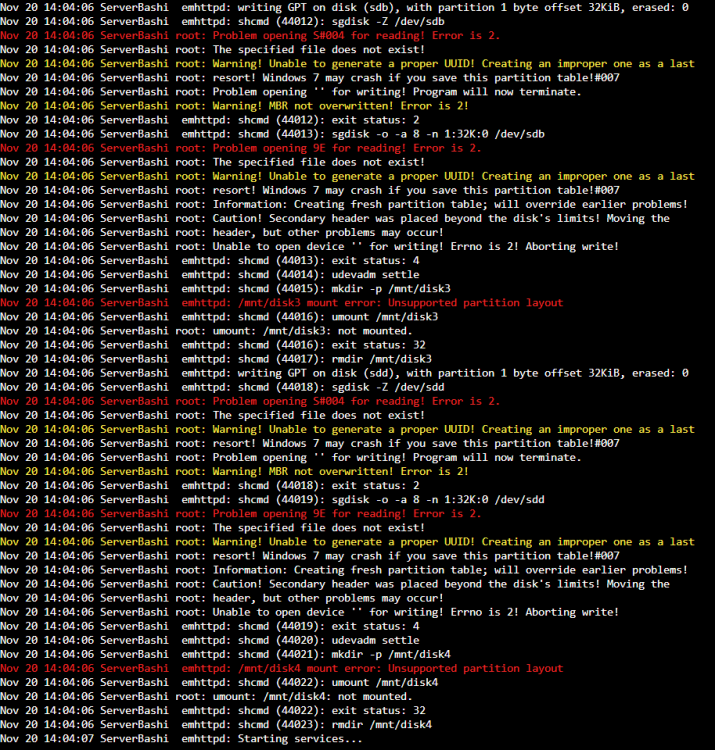The image size is (715, 750).
Task: Click the 'shcmd (44018): sgdisk -Z /dev/sdd' line
Action: (222, 387)
